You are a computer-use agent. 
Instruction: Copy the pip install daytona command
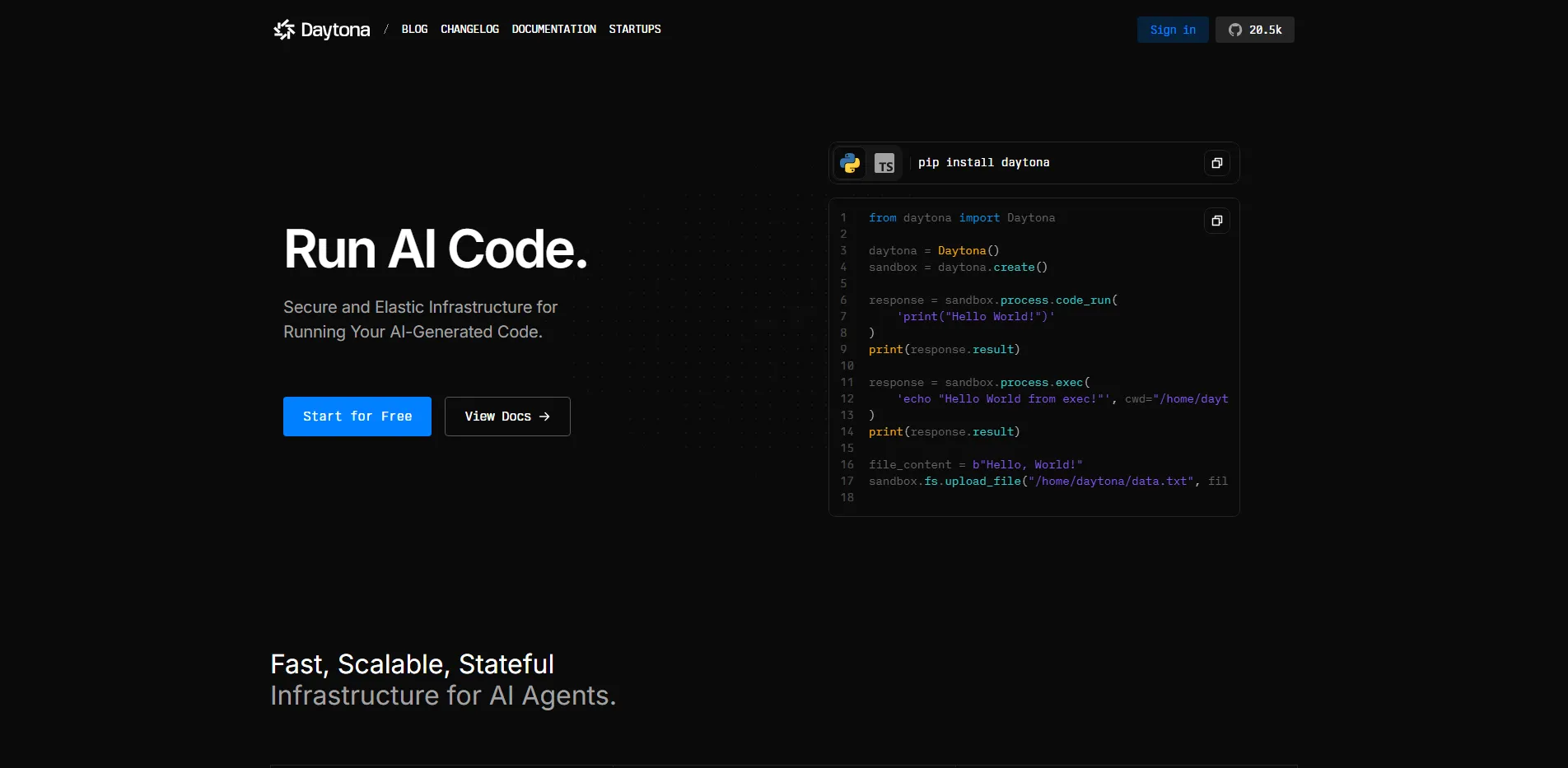pyautogui.click(x=1216, y=163)
